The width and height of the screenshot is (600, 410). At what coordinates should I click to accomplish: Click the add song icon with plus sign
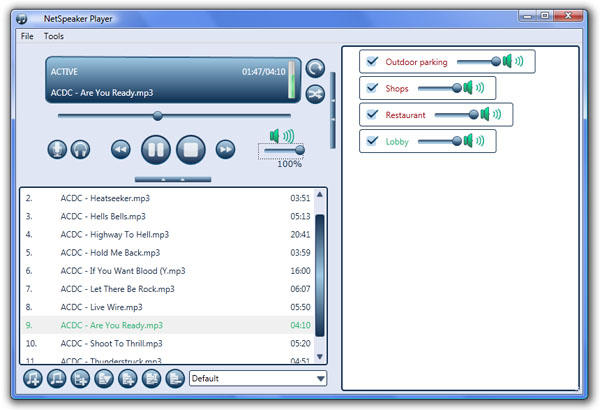click(x=33, y=379)
